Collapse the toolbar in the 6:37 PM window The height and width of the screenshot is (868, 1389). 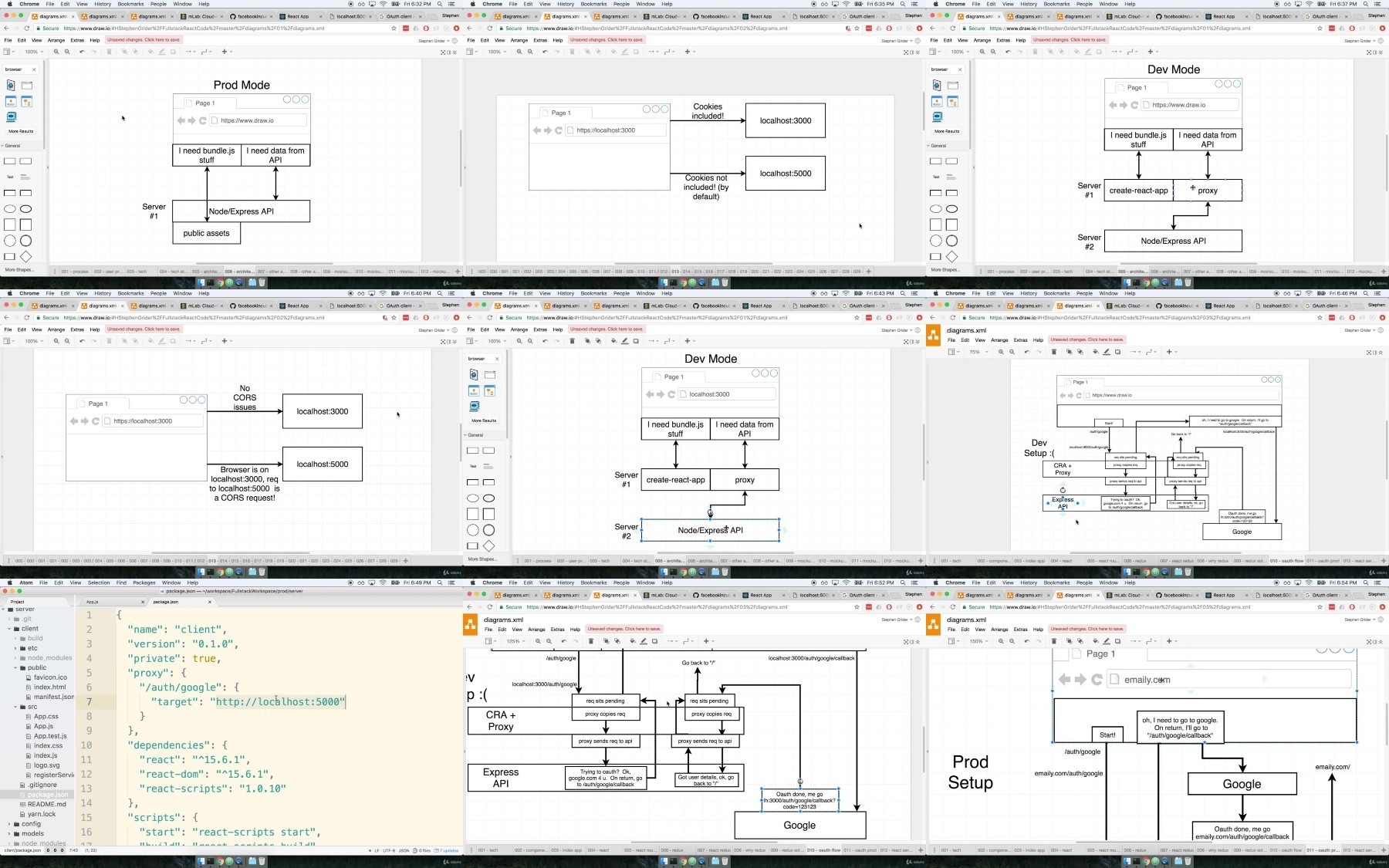1381,52
